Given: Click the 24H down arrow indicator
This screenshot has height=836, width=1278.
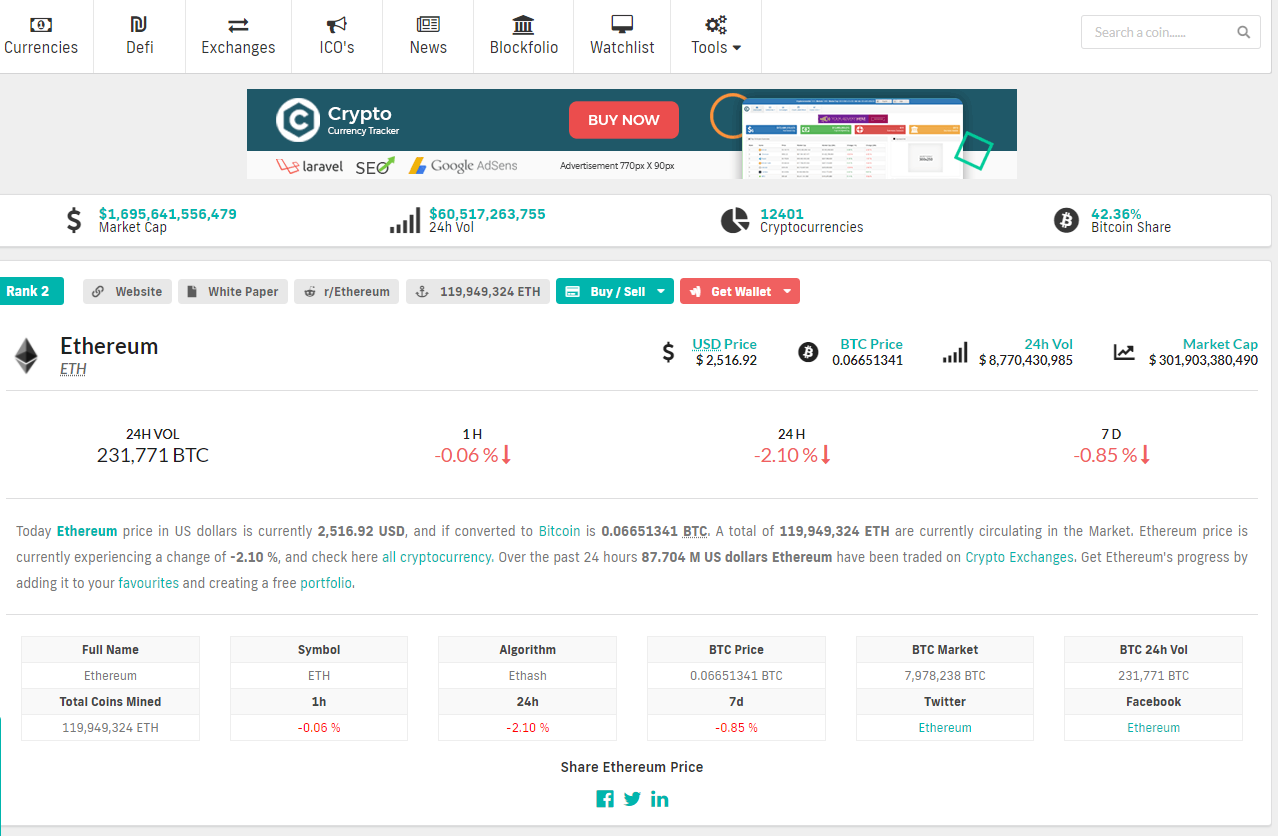Looking at the screenshot, I should pos(826,455).
